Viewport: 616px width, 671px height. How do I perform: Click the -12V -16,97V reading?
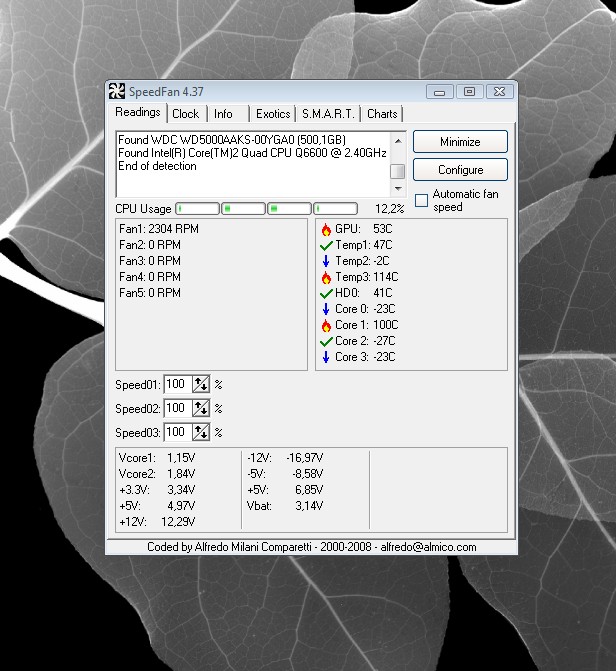click(285, 458)
